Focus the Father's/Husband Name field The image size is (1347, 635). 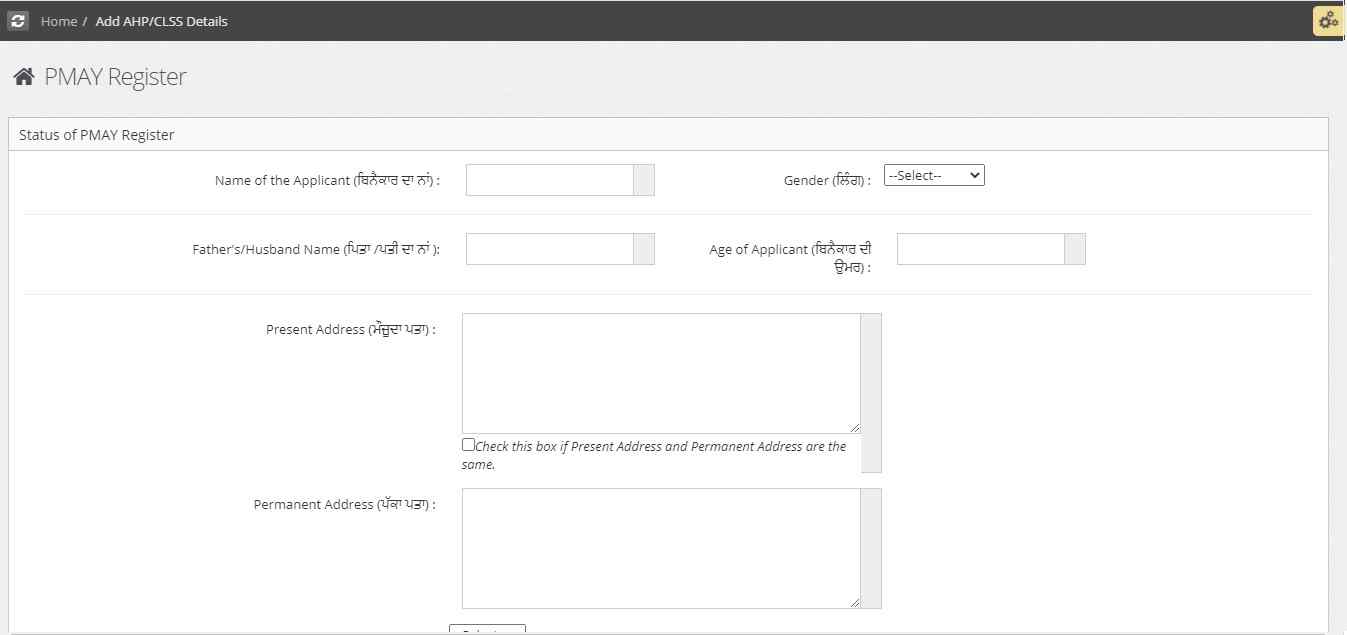click(550, 249)
